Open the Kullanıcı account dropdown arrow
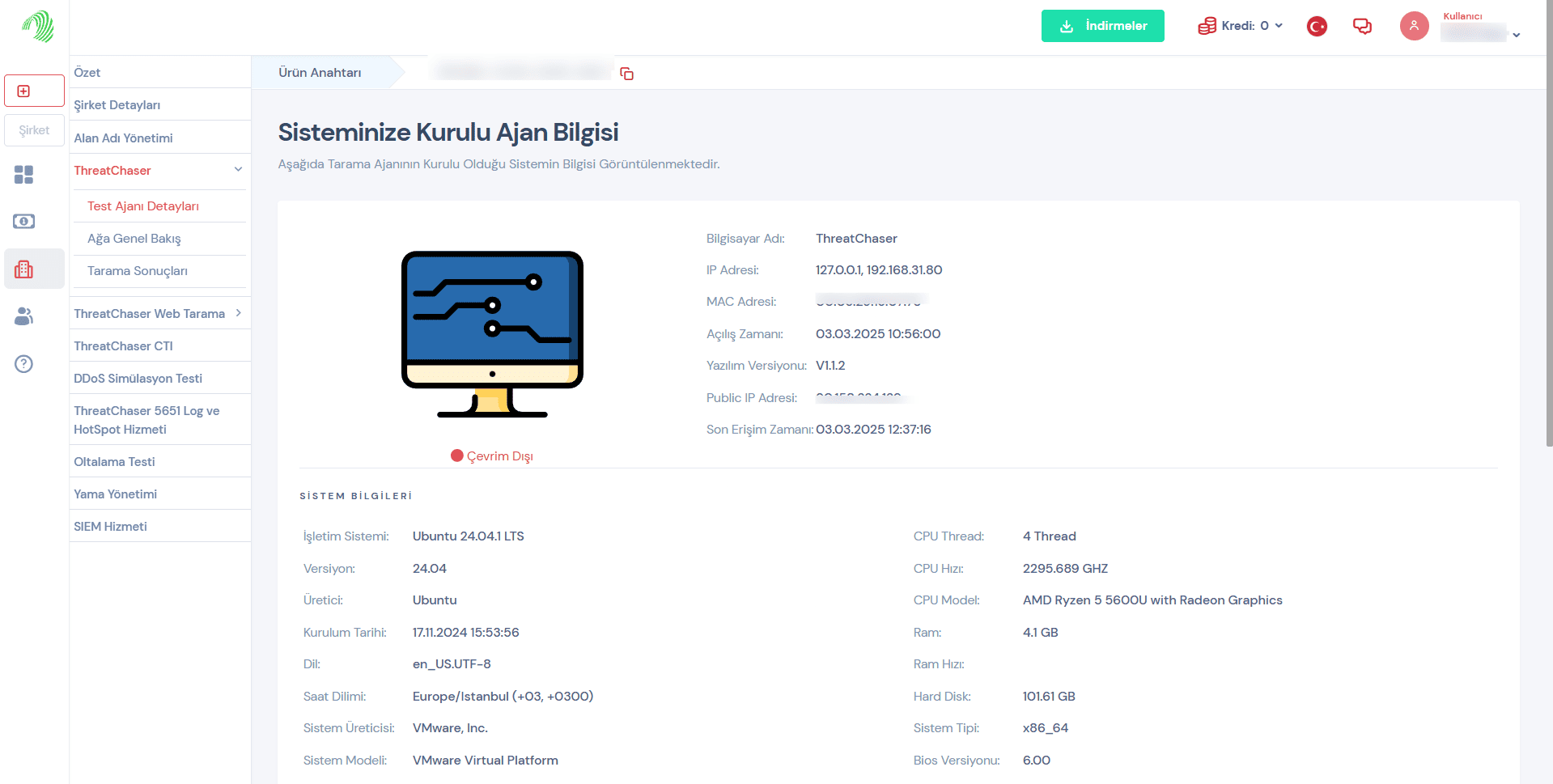The width and height of the screenshot is (1553, 784). coord(1516,35)
